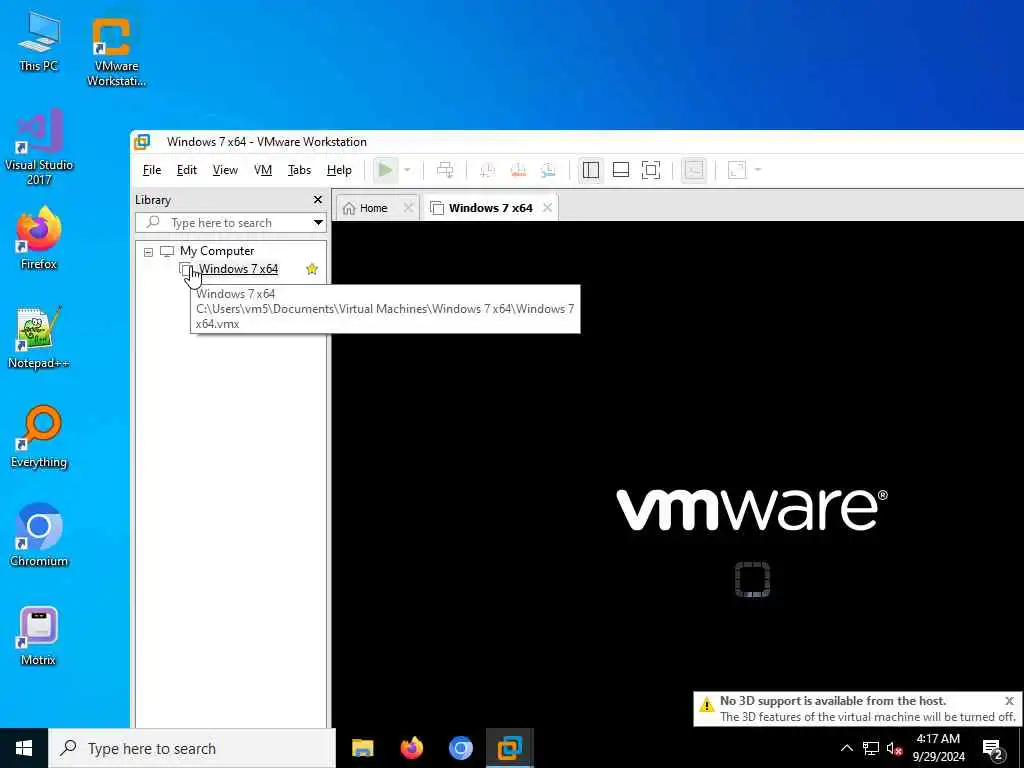
Task: Open the VM menu
Action: [x=263, y=170]
